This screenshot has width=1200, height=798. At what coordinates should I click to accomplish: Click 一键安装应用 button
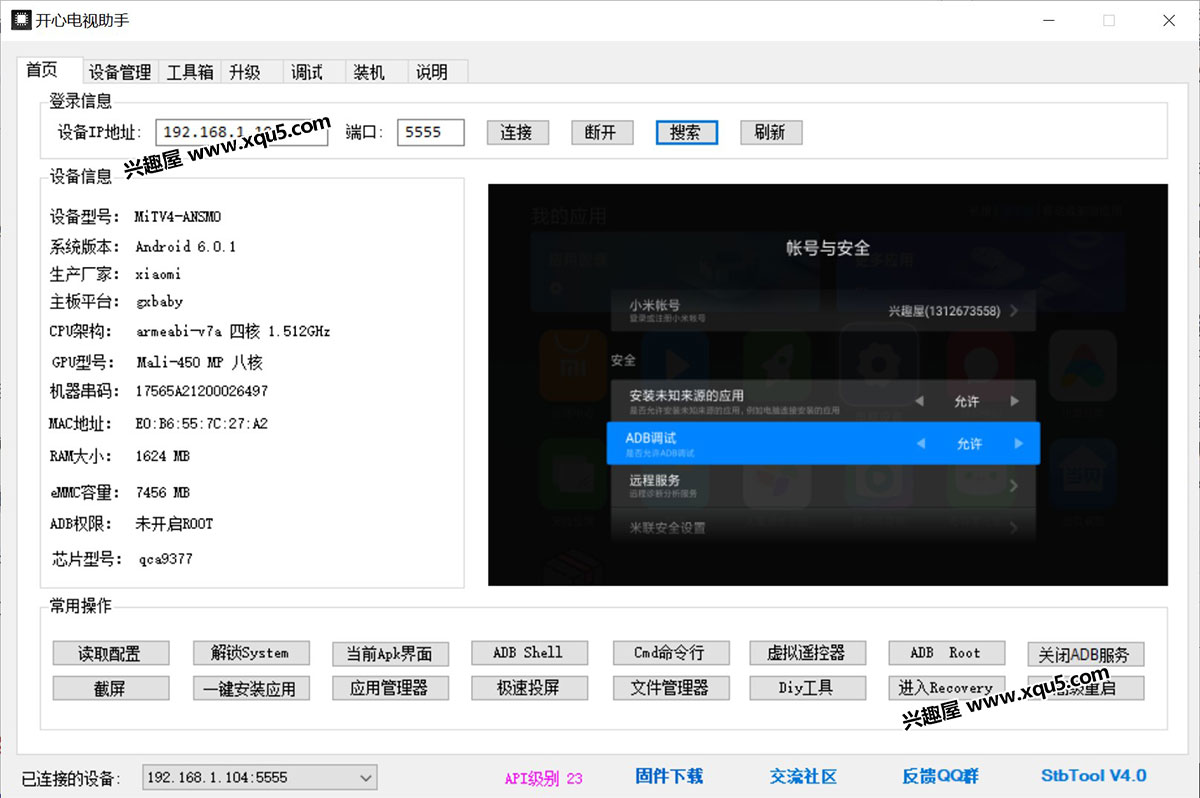point(251,688)
